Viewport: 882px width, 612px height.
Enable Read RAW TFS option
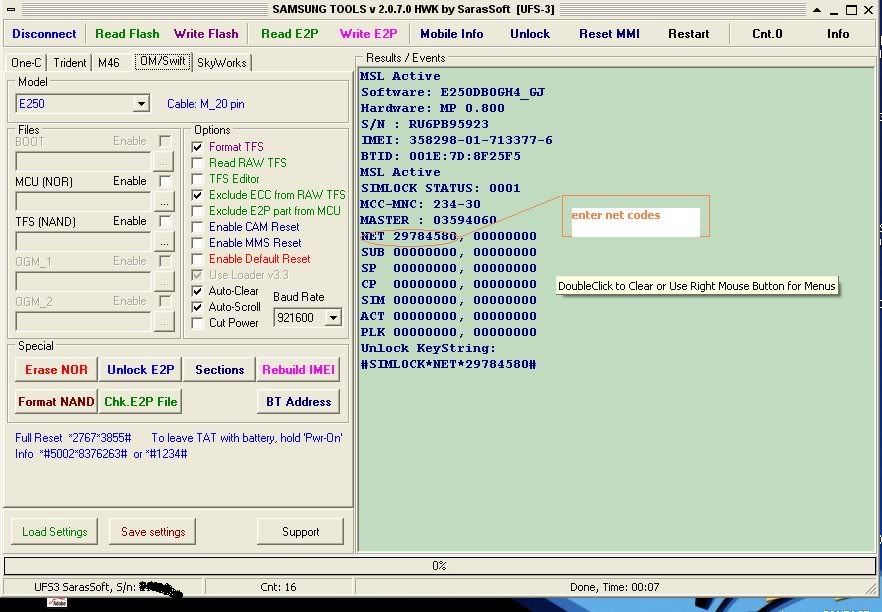[x=197, y=163]
